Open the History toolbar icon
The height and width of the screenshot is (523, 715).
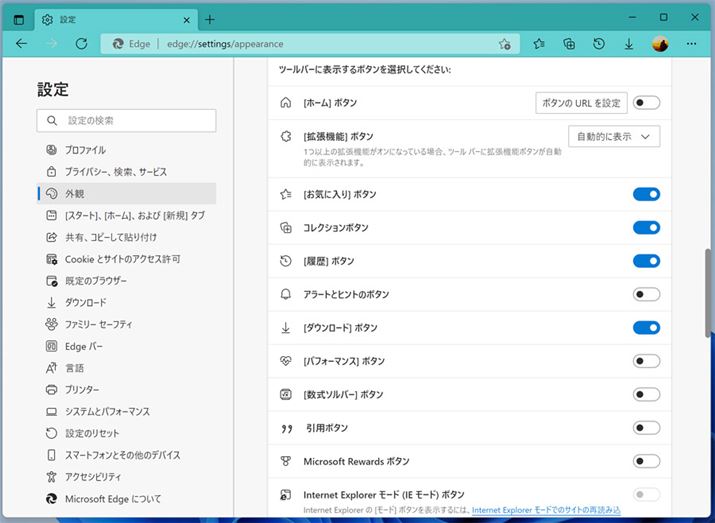599,44
